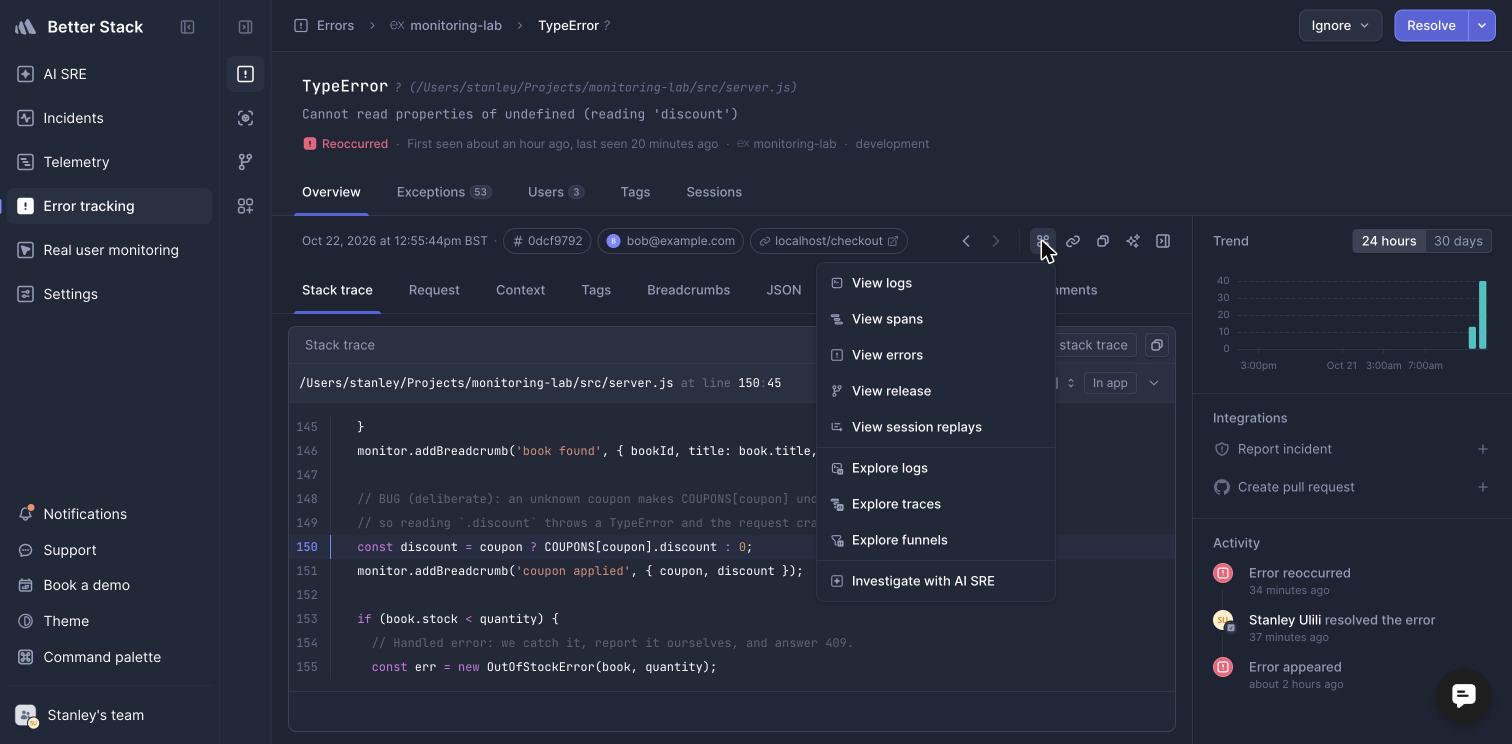Viewport: 1512px width, 744px height.
Task: Open Incidents in sidebar
Action: coord(109,118)
